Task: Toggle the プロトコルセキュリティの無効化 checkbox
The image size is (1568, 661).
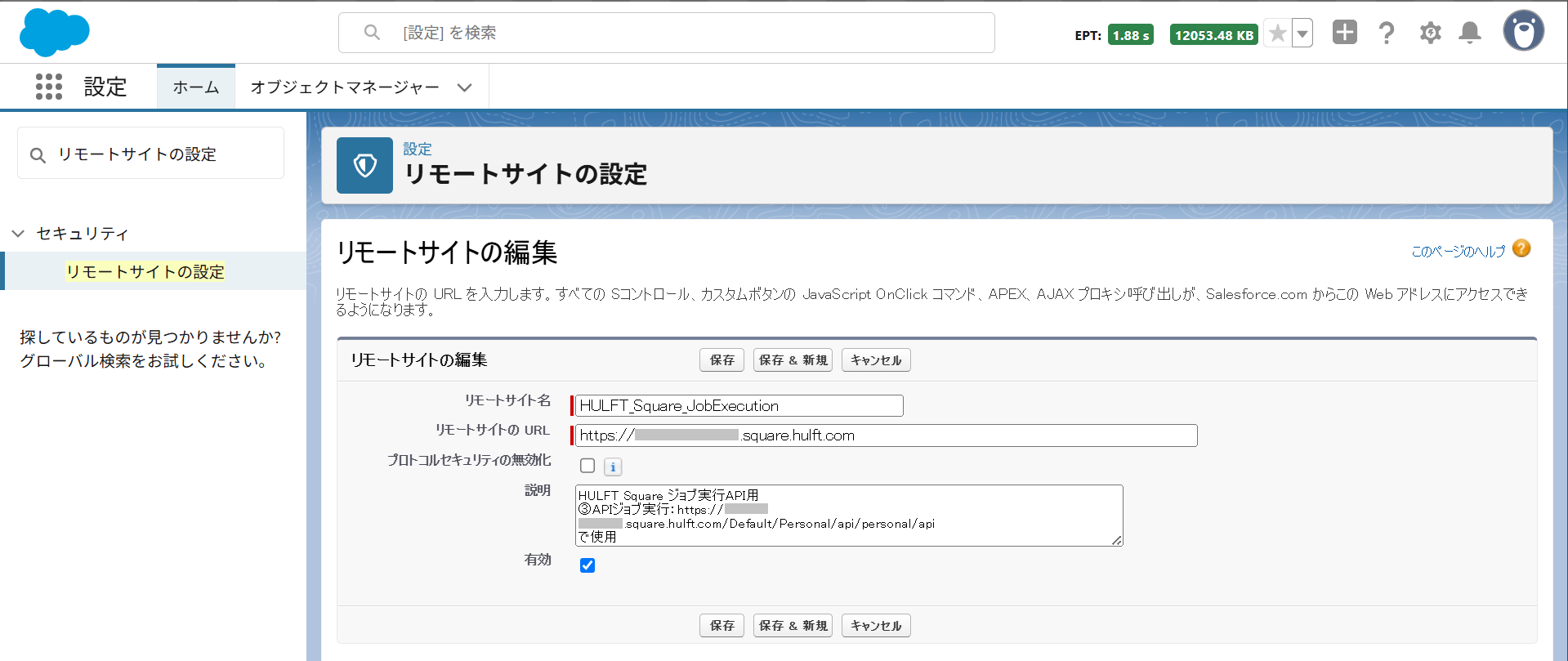Action: point(587,466)
